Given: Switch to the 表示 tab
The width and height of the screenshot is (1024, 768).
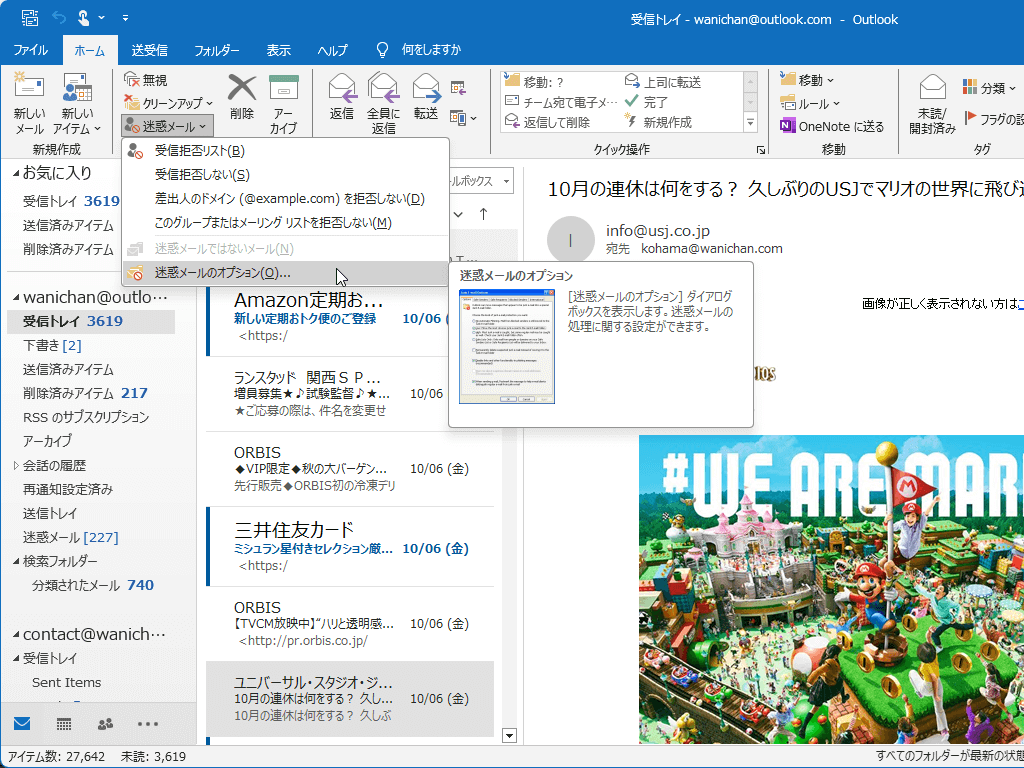Looking at the screenshot, I should [279, 50].
